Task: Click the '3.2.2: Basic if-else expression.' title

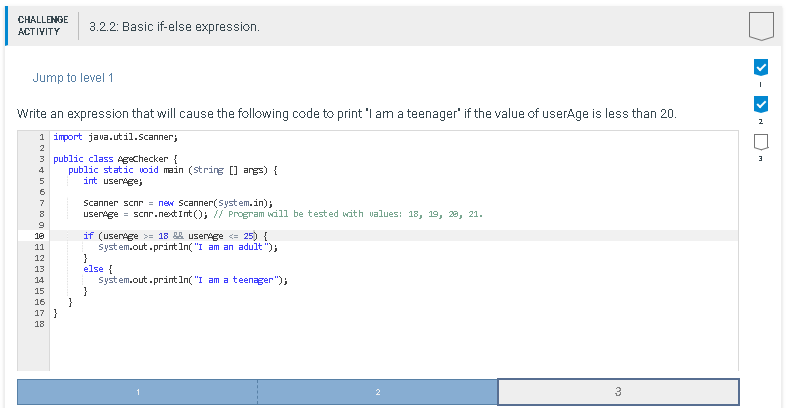Action: tap(174, 27)
